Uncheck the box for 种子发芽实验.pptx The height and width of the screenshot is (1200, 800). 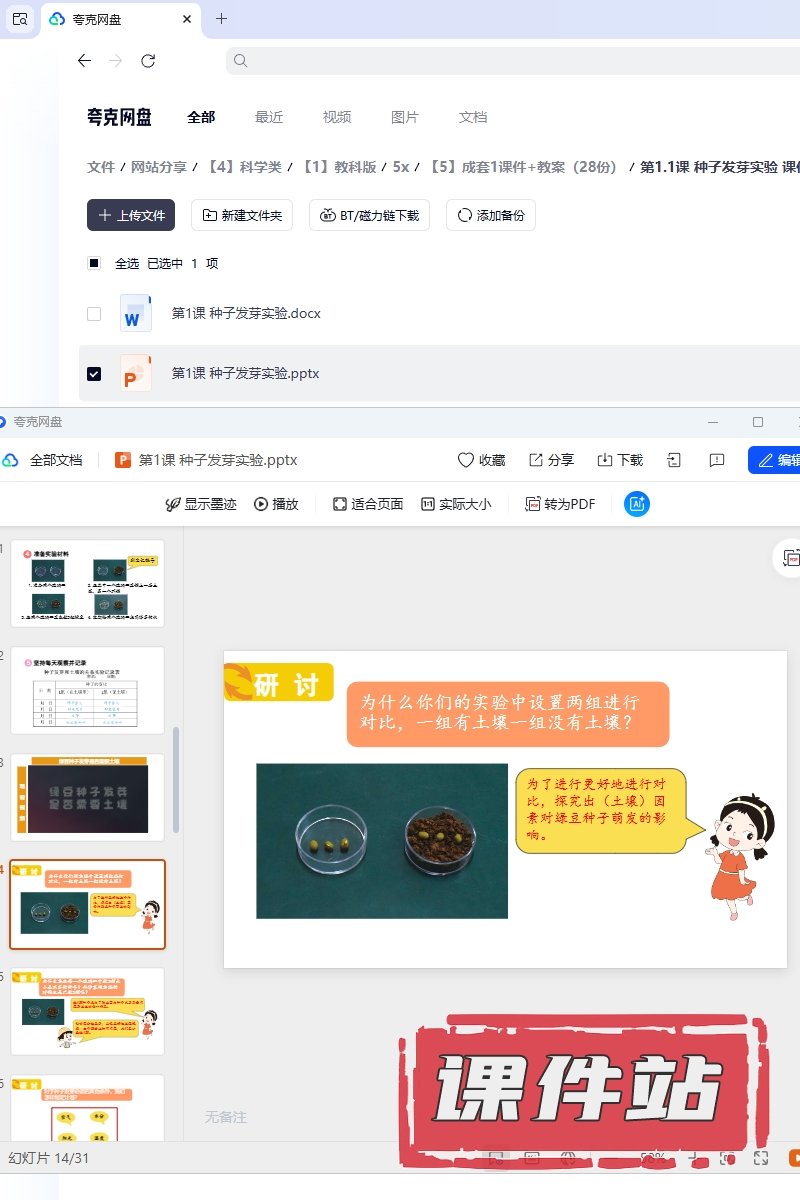(x=94, y=373)
